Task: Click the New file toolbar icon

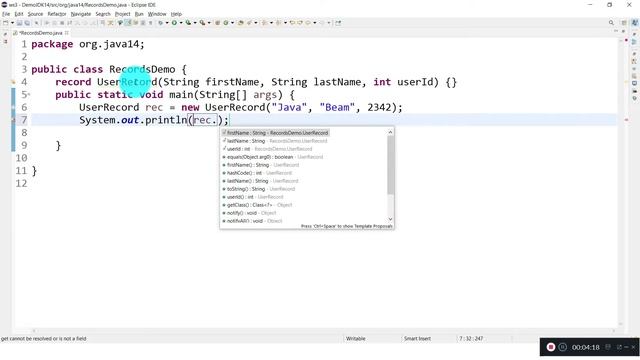Action: point(6,23)
